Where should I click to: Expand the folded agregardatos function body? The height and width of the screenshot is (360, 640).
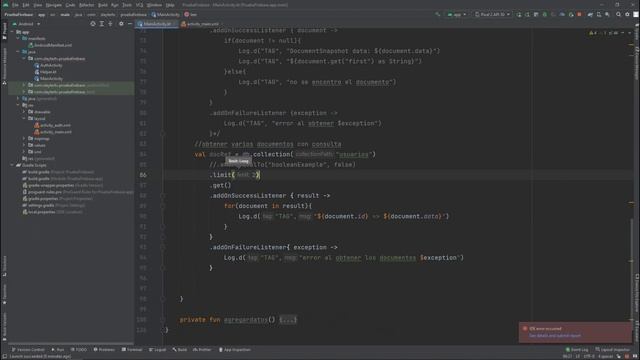click(x=288, y=320)
